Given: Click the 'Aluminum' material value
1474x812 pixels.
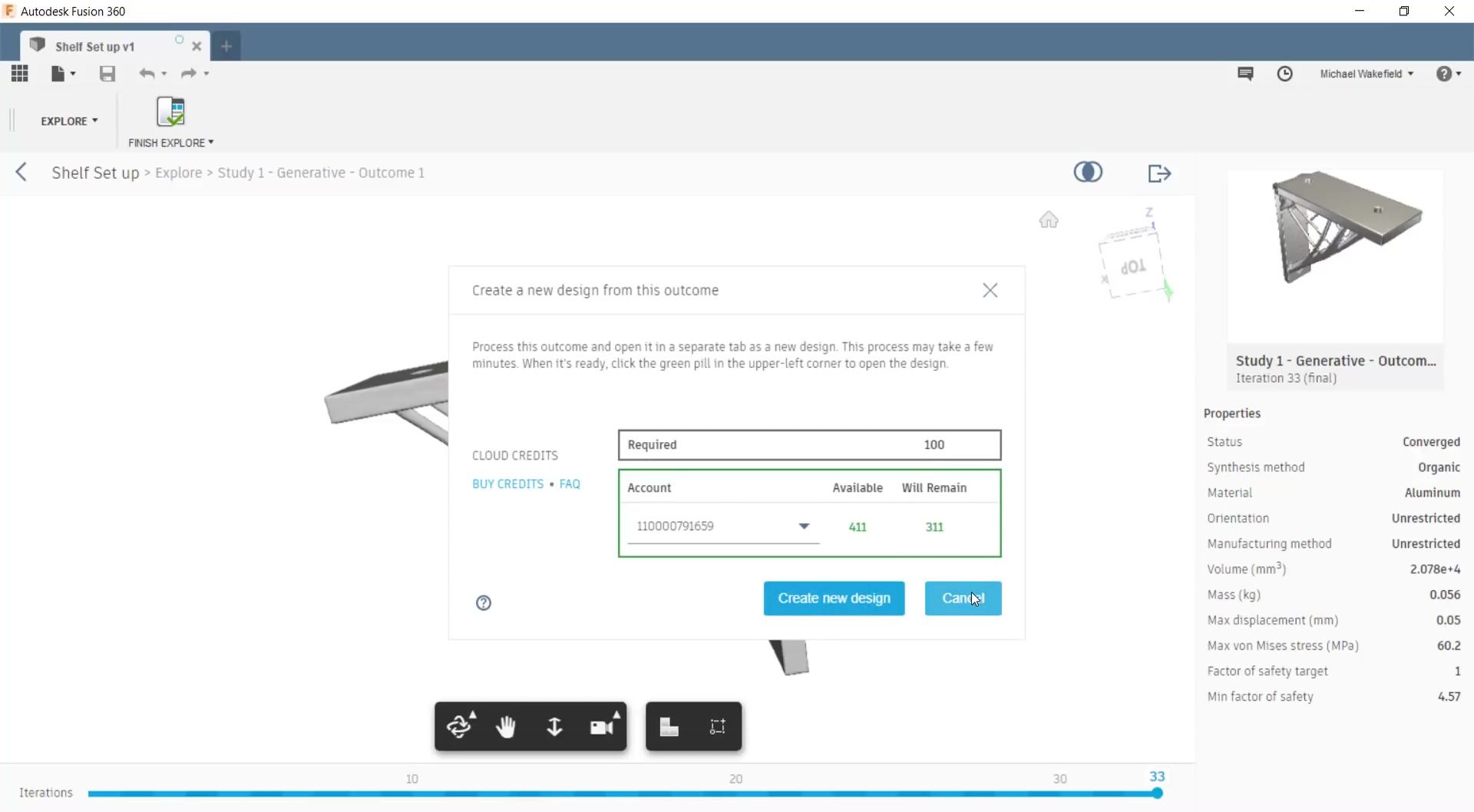Looking at the screenshot, I should [x=1433, y=493].
